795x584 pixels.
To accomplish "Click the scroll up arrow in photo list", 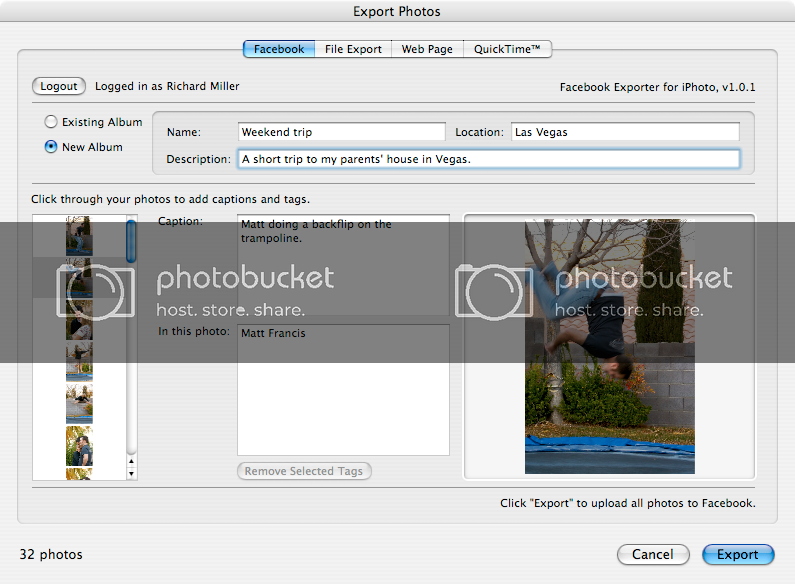I will point(131,458).
